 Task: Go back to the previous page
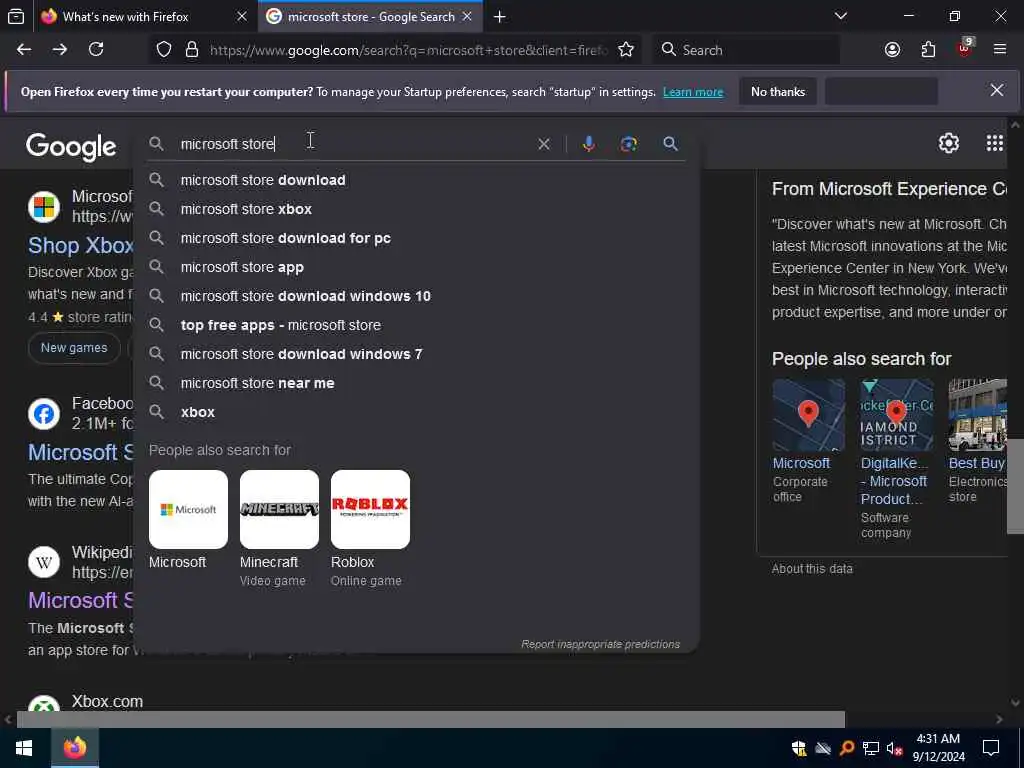click(24, 50)
